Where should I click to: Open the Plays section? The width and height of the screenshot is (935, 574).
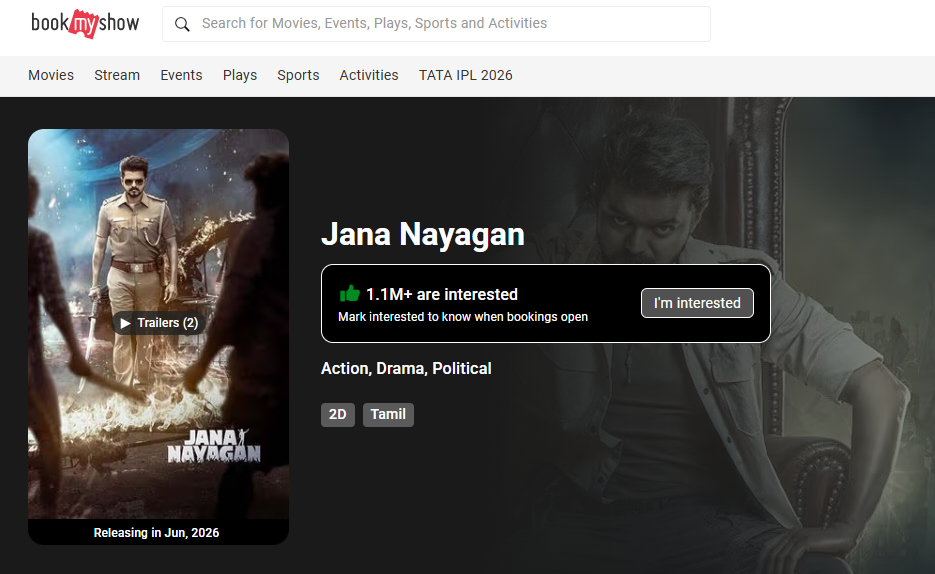[x=240, y=75]
